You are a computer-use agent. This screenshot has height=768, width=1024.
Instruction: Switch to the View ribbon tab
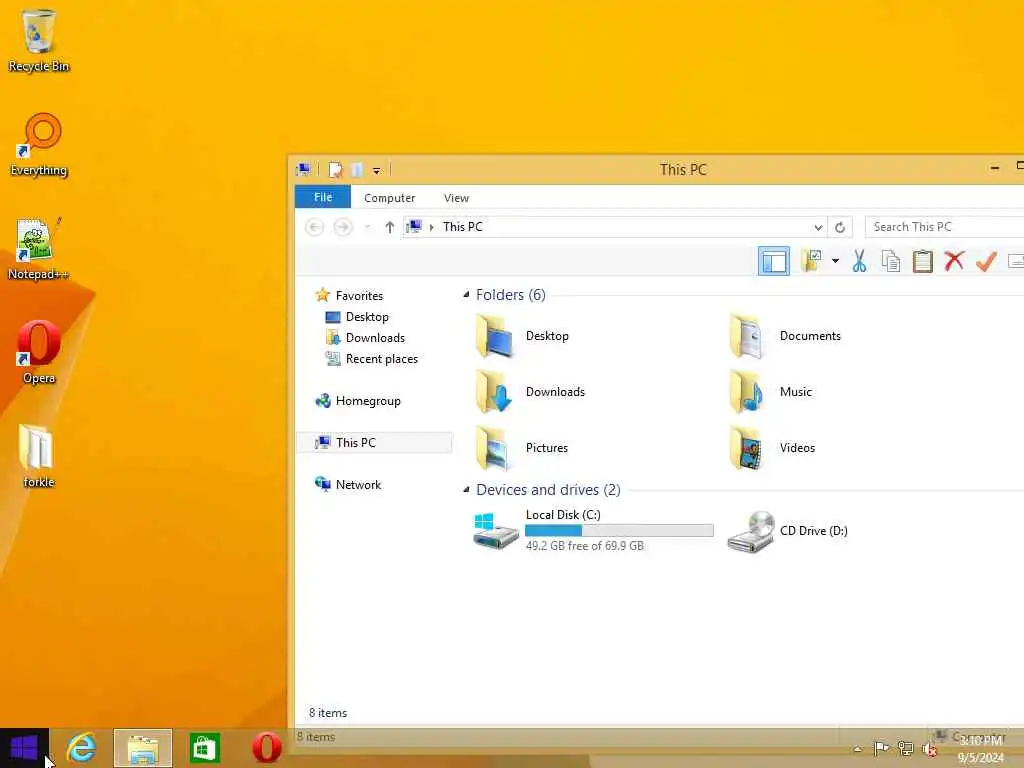[x=456, y=198]
